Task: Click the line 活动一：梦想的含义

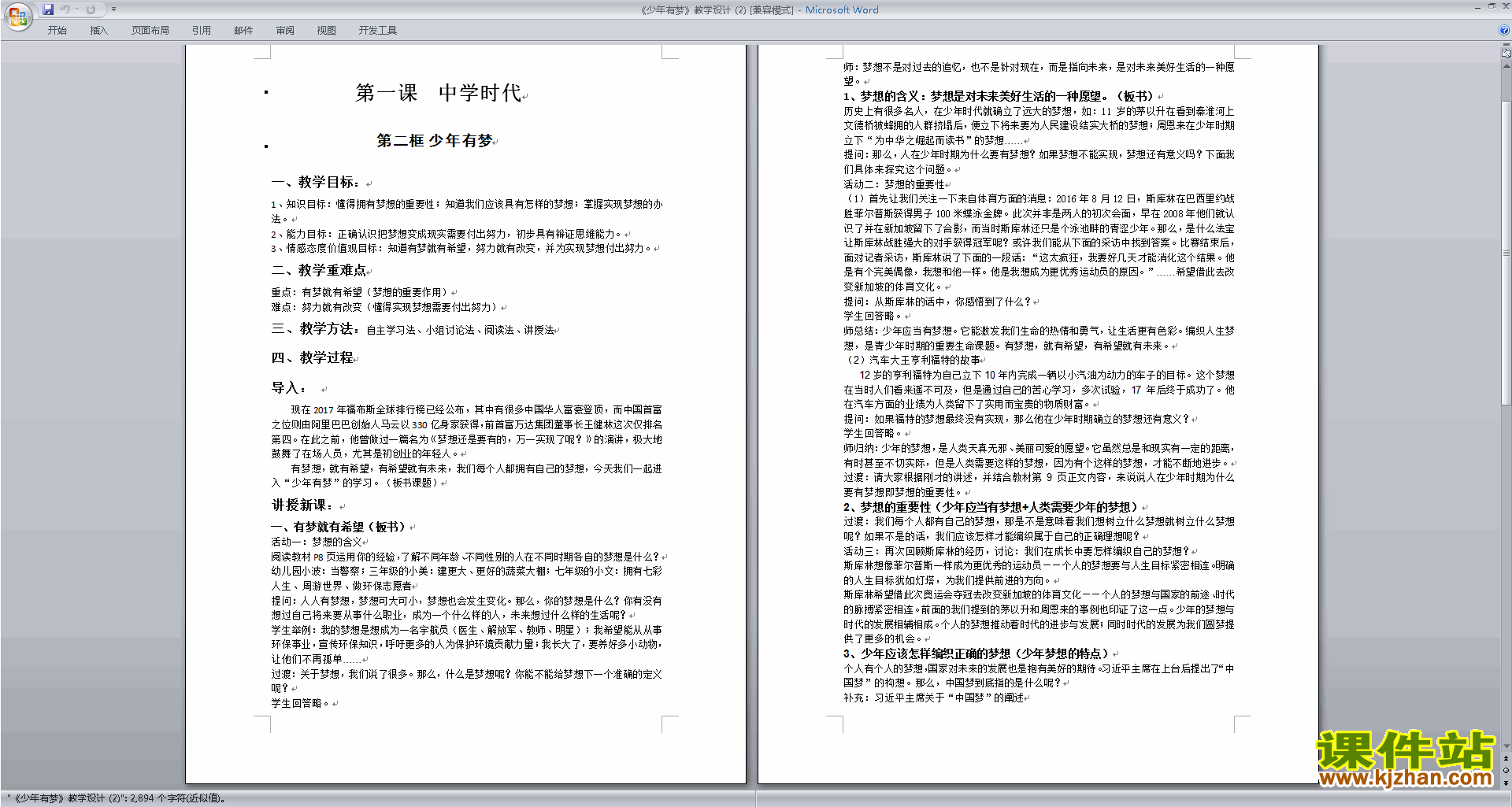Action: [317, 542]
